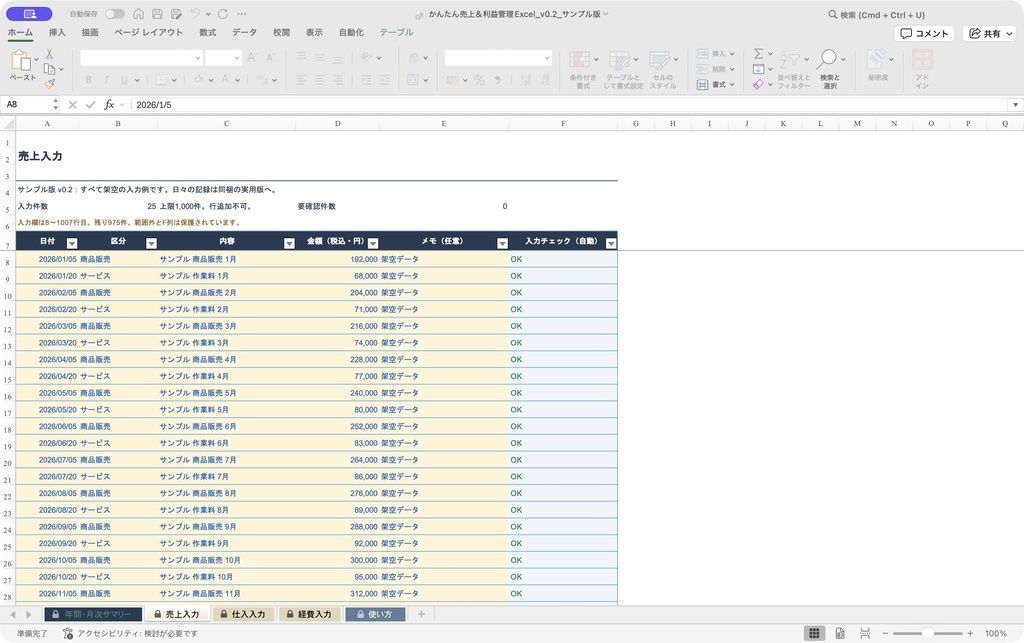Viewport: 1024px width, 643px height.
Task: Click the Name Box showing A8
Action: [27, 104]
